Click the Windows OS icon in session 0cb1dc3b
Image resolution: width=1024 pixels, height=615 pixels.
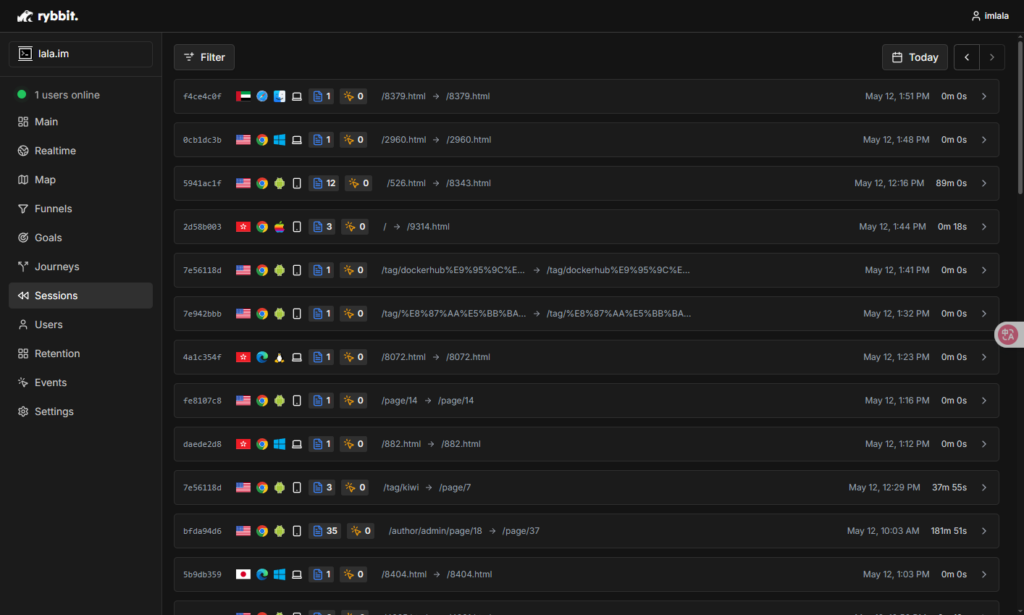(279, 140)
